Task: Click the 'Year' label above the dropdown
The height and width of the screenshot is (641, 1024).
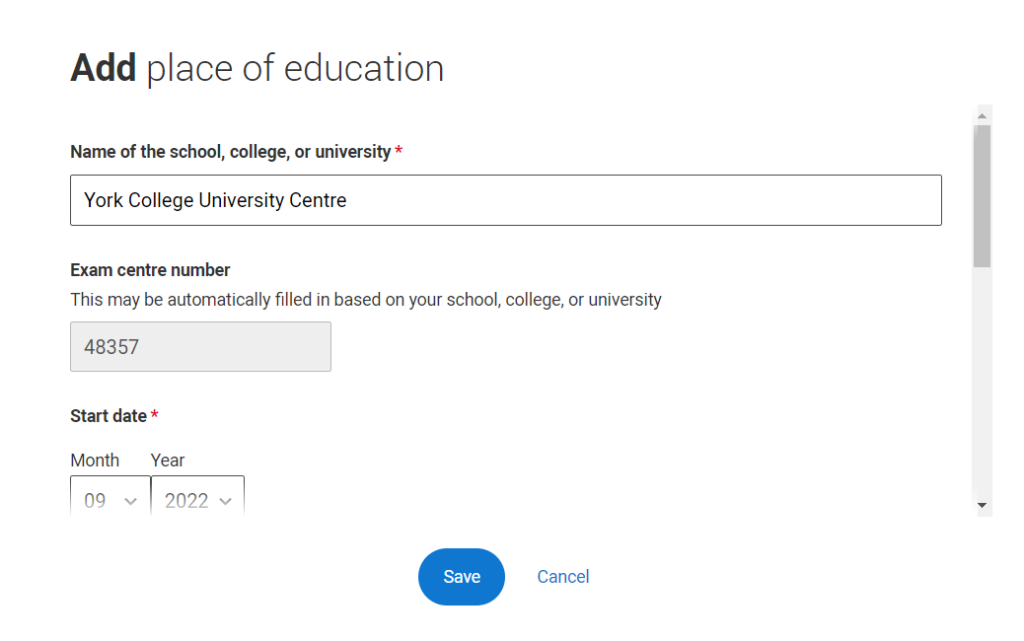Action: click(168, 460)
